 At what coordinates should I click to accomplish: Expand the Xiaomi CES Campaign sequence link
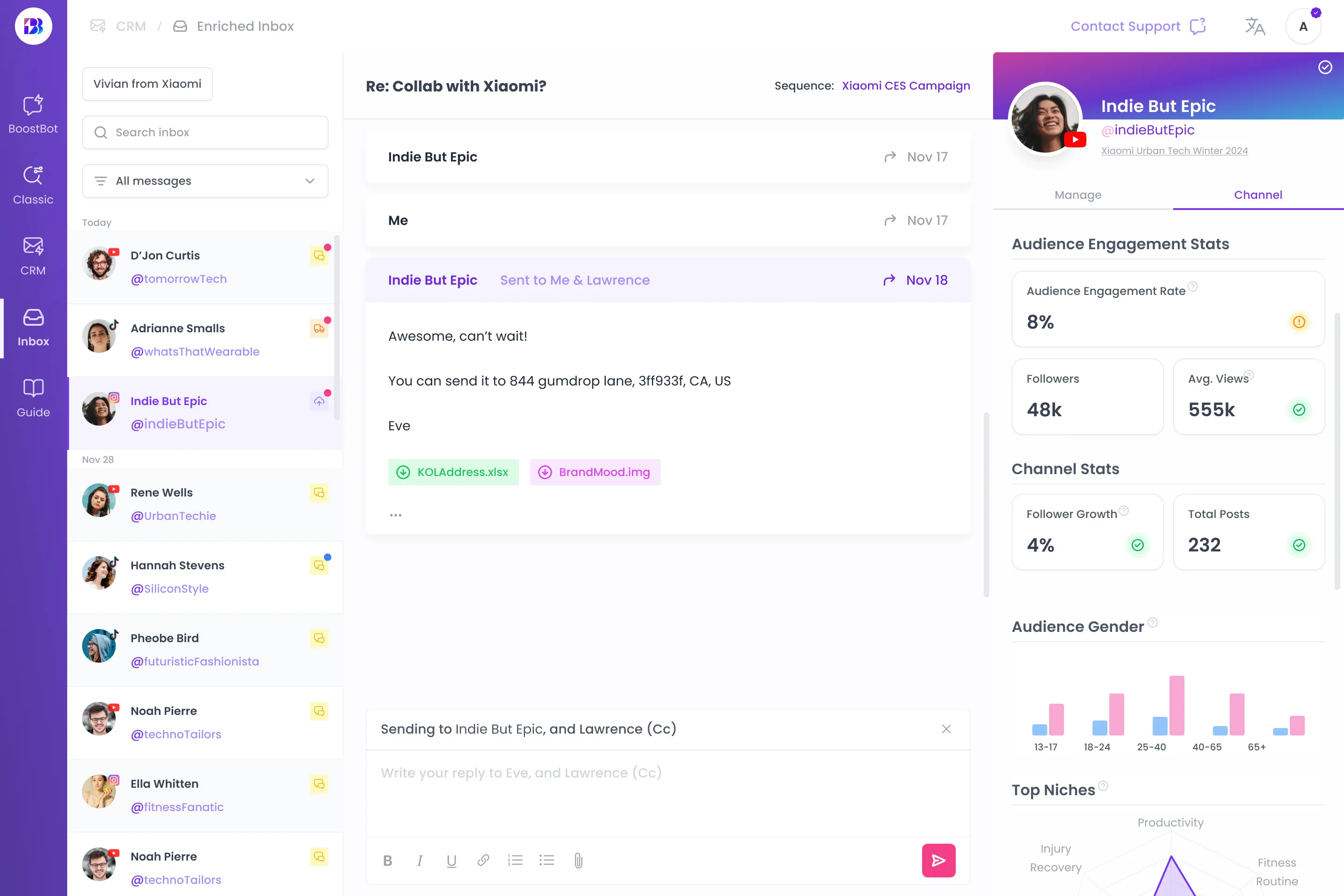point(905,86)
